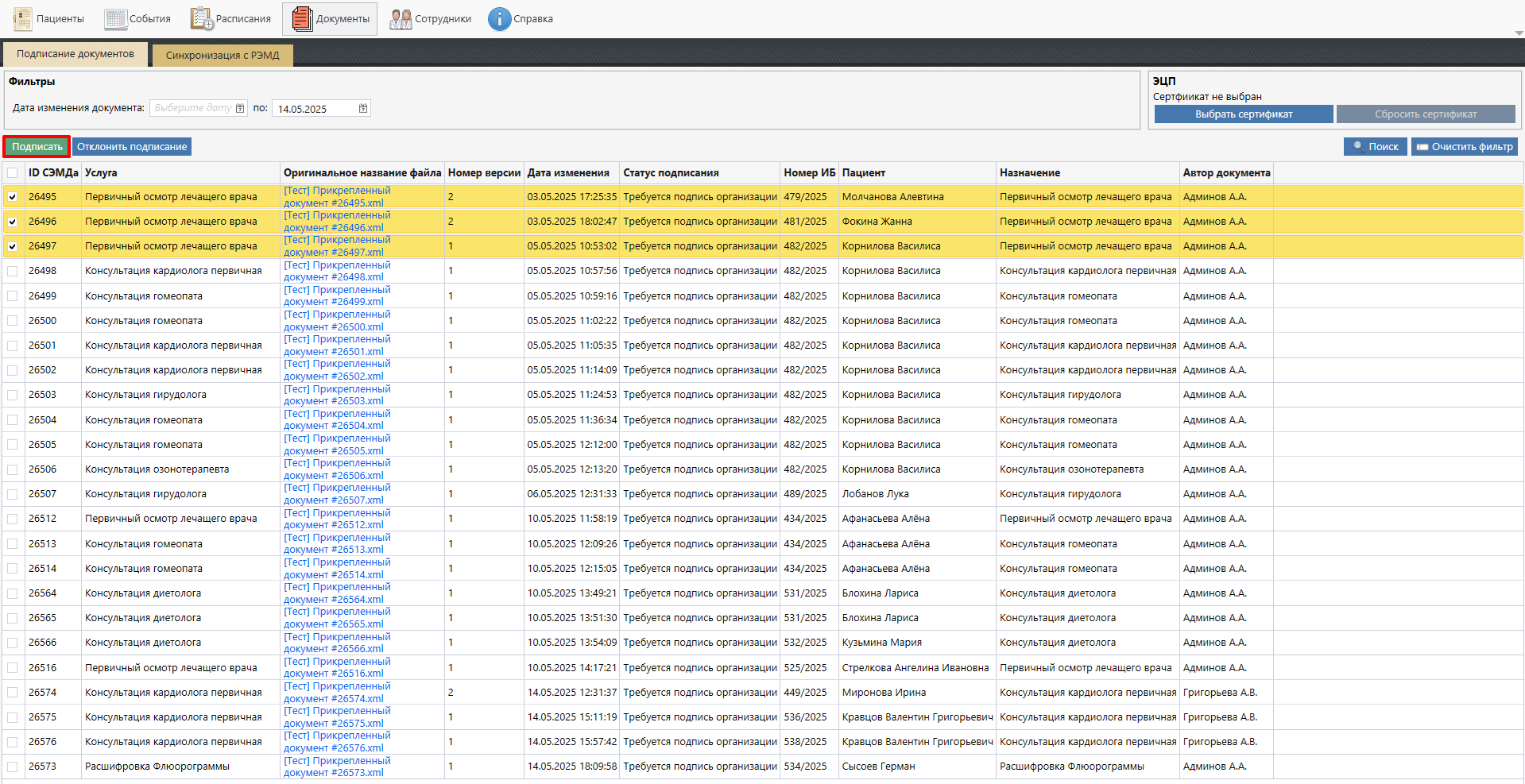Open the Employees icon
Screen dimensions: 1525x784
401,19
